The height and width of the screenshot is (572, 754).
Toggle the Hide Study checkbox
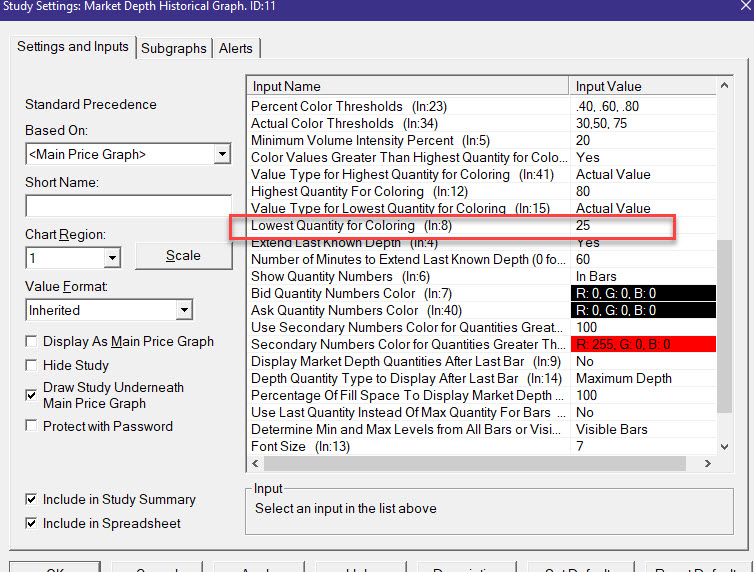pos(31,365)
